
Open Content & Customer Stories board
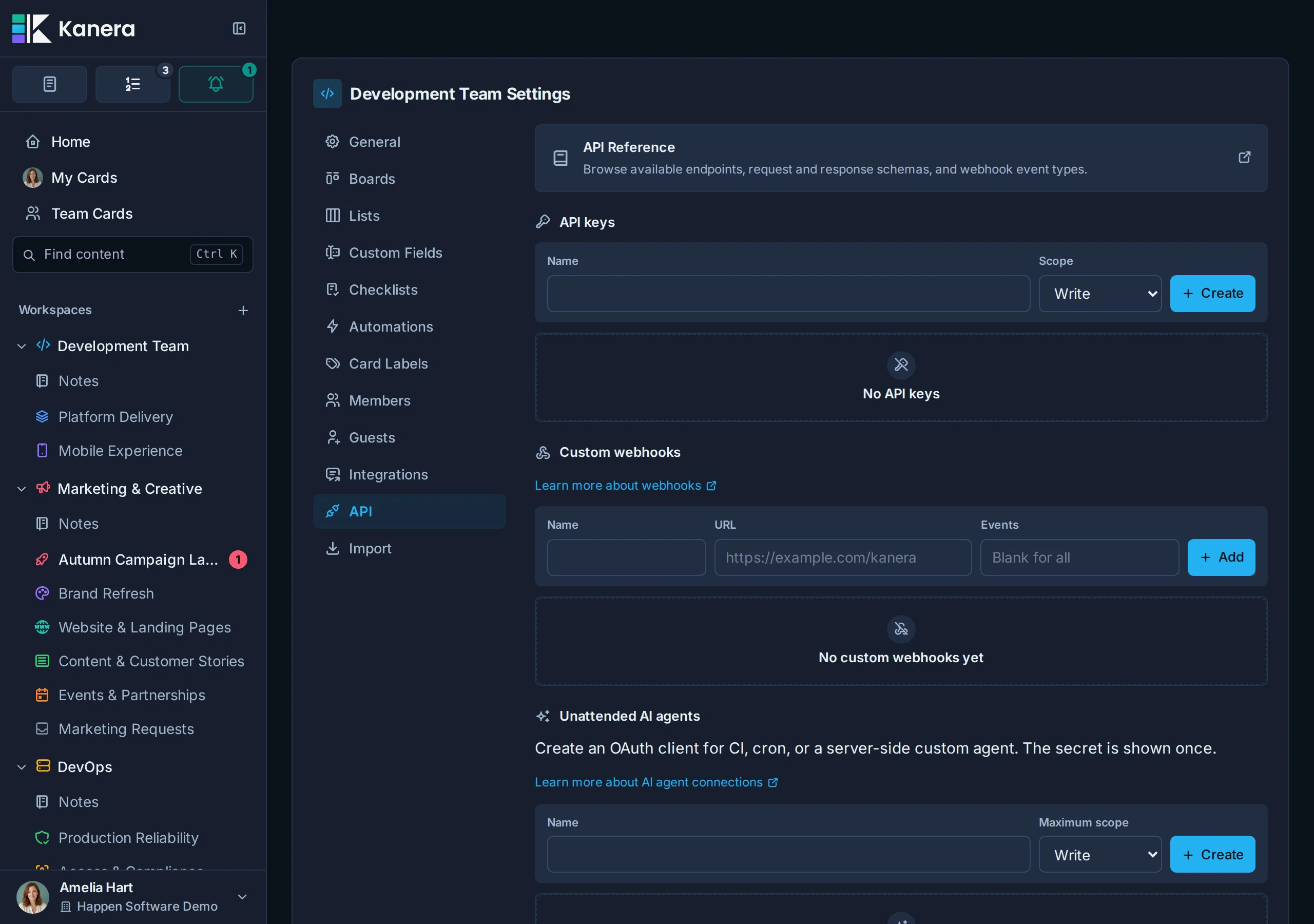[x=151, y=661]
